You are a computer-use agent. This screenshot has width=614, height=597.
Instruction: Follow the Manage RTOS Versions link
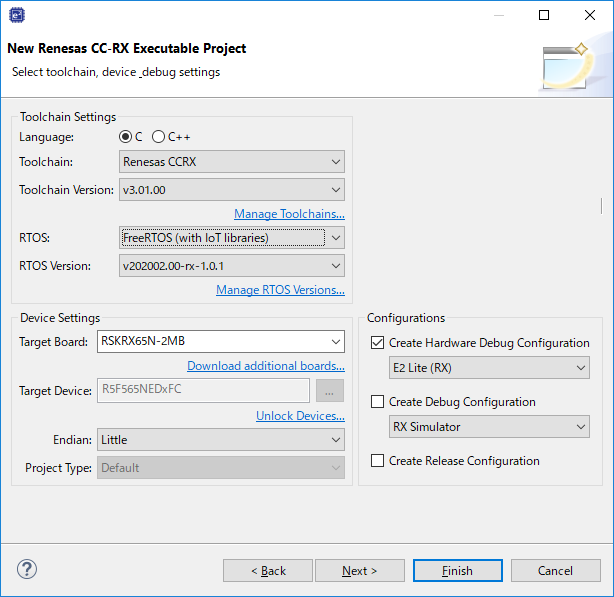280,290
